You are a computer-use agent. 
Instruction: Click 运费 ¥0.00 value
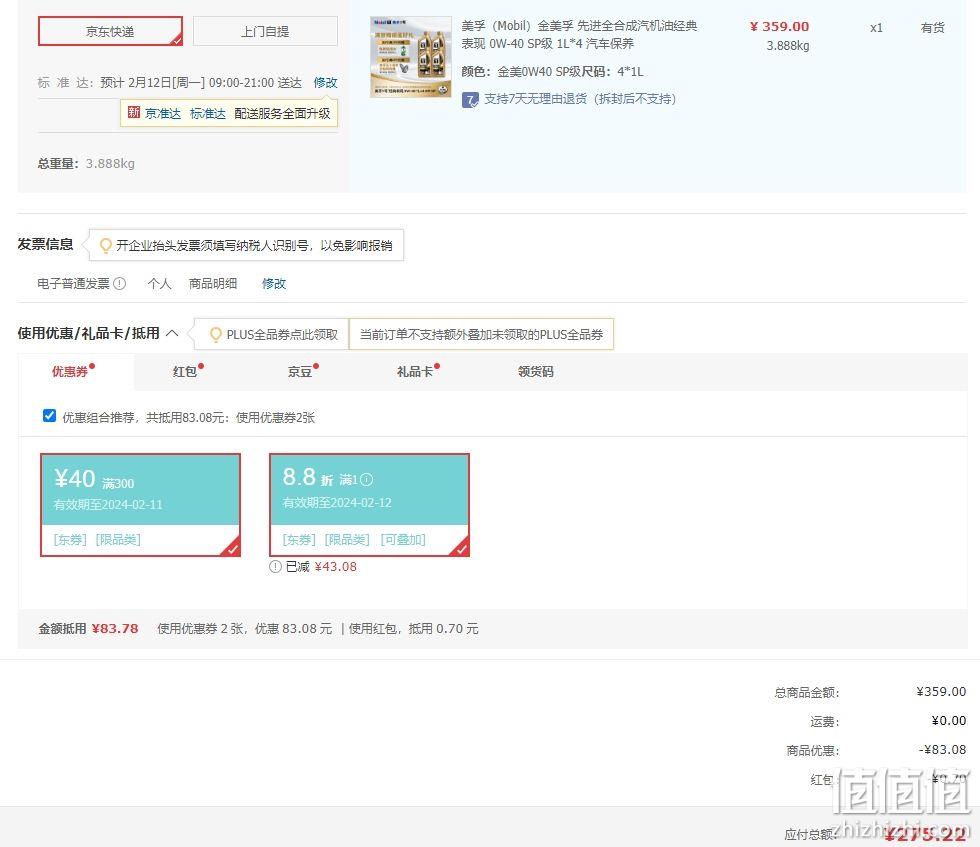tap(949, 720)
